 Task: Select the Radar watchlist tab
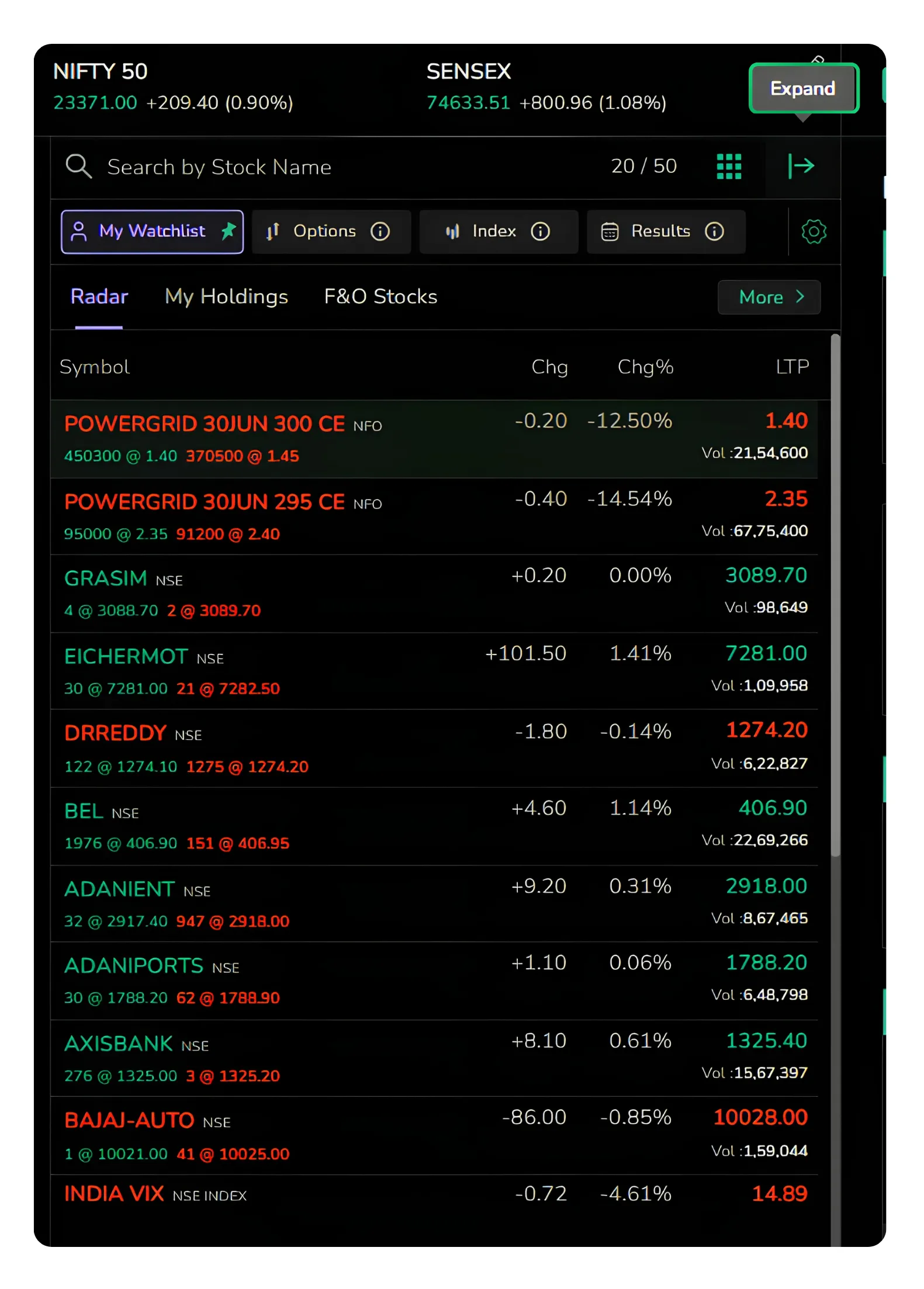point(99,297)
